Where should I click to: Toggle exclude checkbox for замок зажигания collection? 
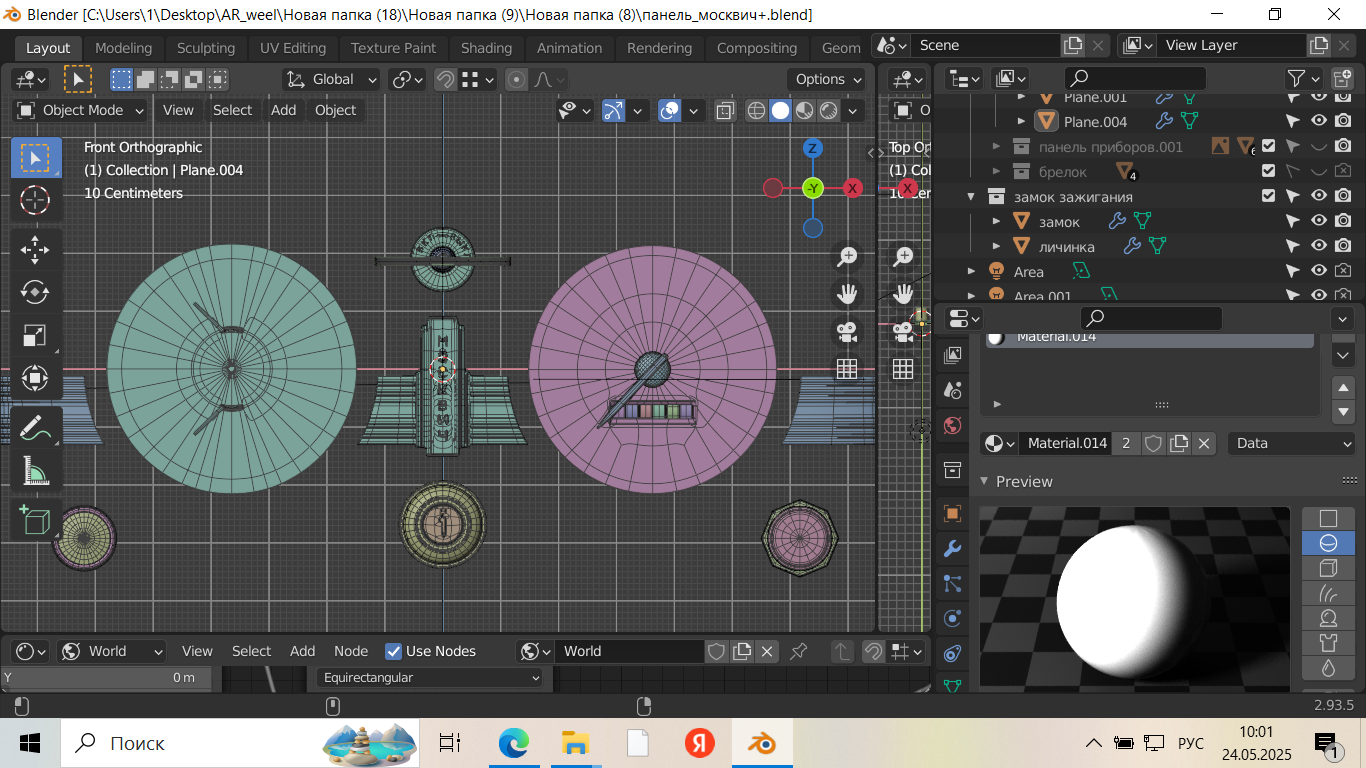pyautogui.click(x=1268, y=196)
